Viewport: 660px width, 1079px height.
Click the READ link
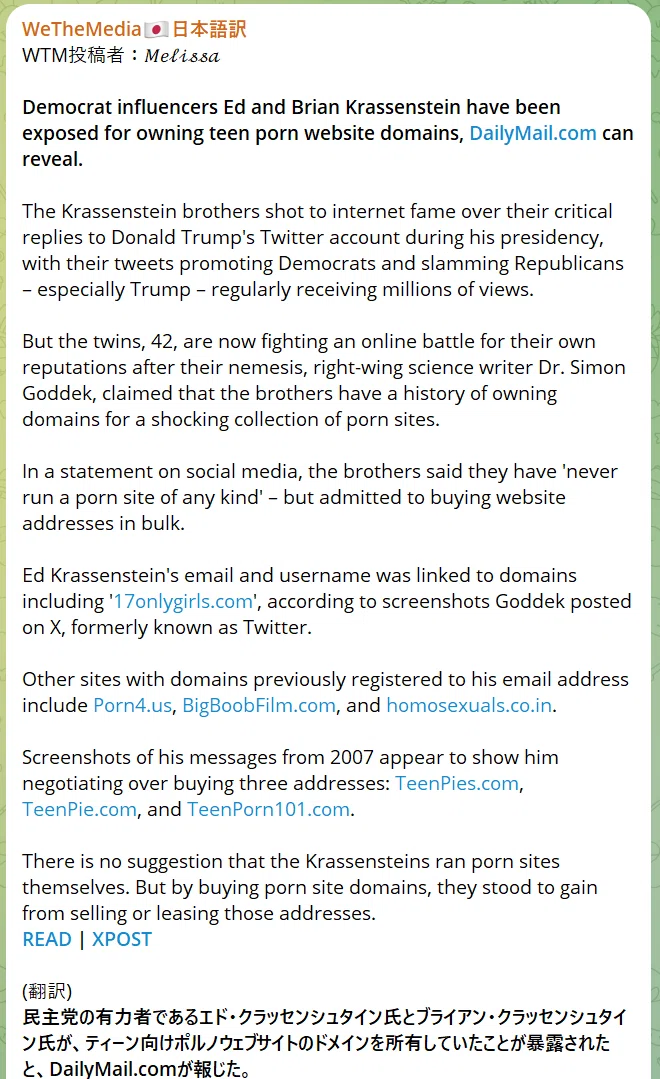[x=47, y=939]
